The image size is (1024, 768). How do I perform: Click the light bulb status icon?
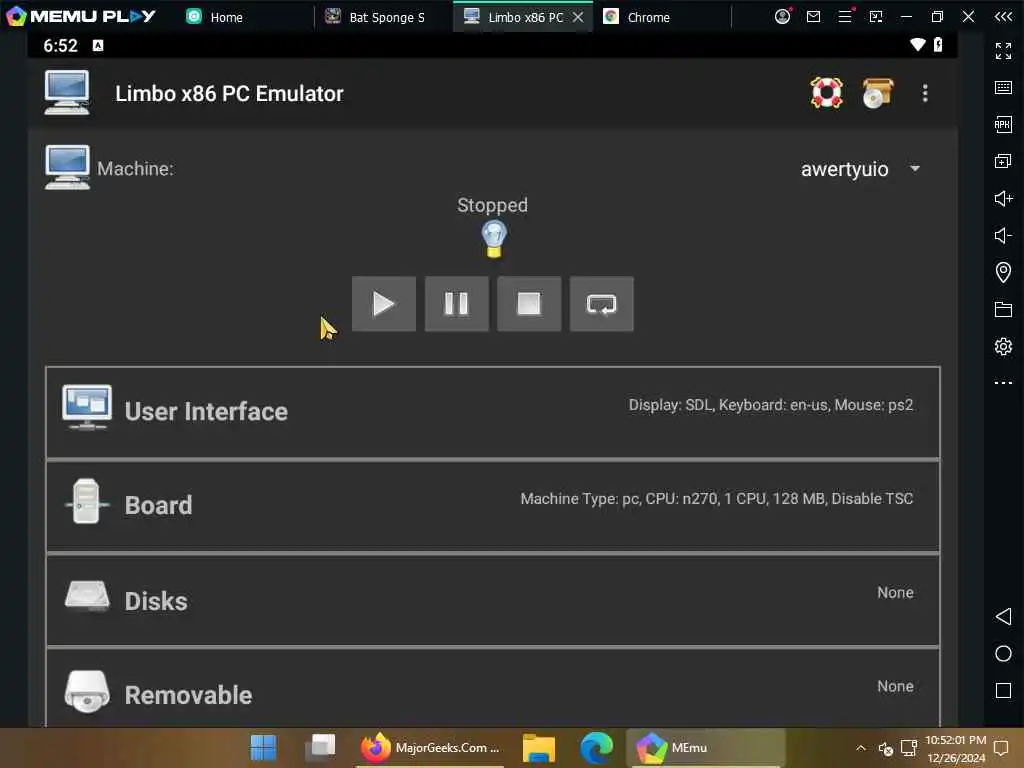(494, 238)
